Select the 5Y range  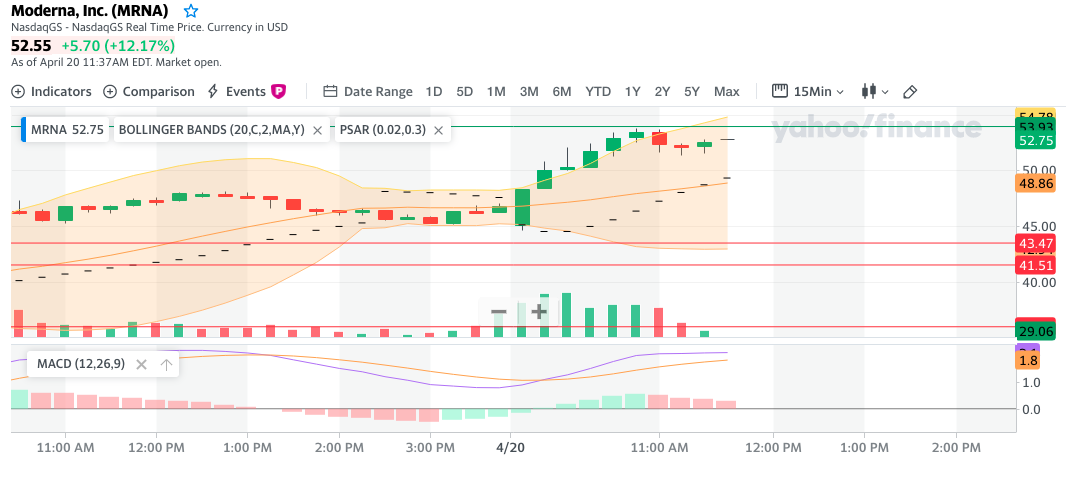click(x=692, y=91)
